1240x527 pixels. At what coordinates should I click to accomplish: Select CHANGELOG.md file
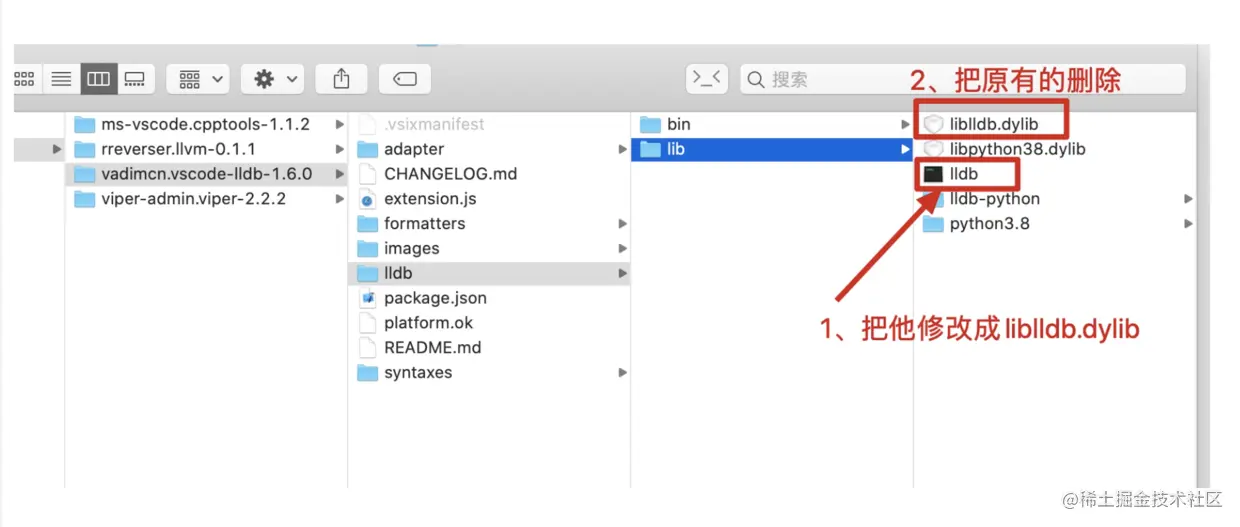pos(490,174)
